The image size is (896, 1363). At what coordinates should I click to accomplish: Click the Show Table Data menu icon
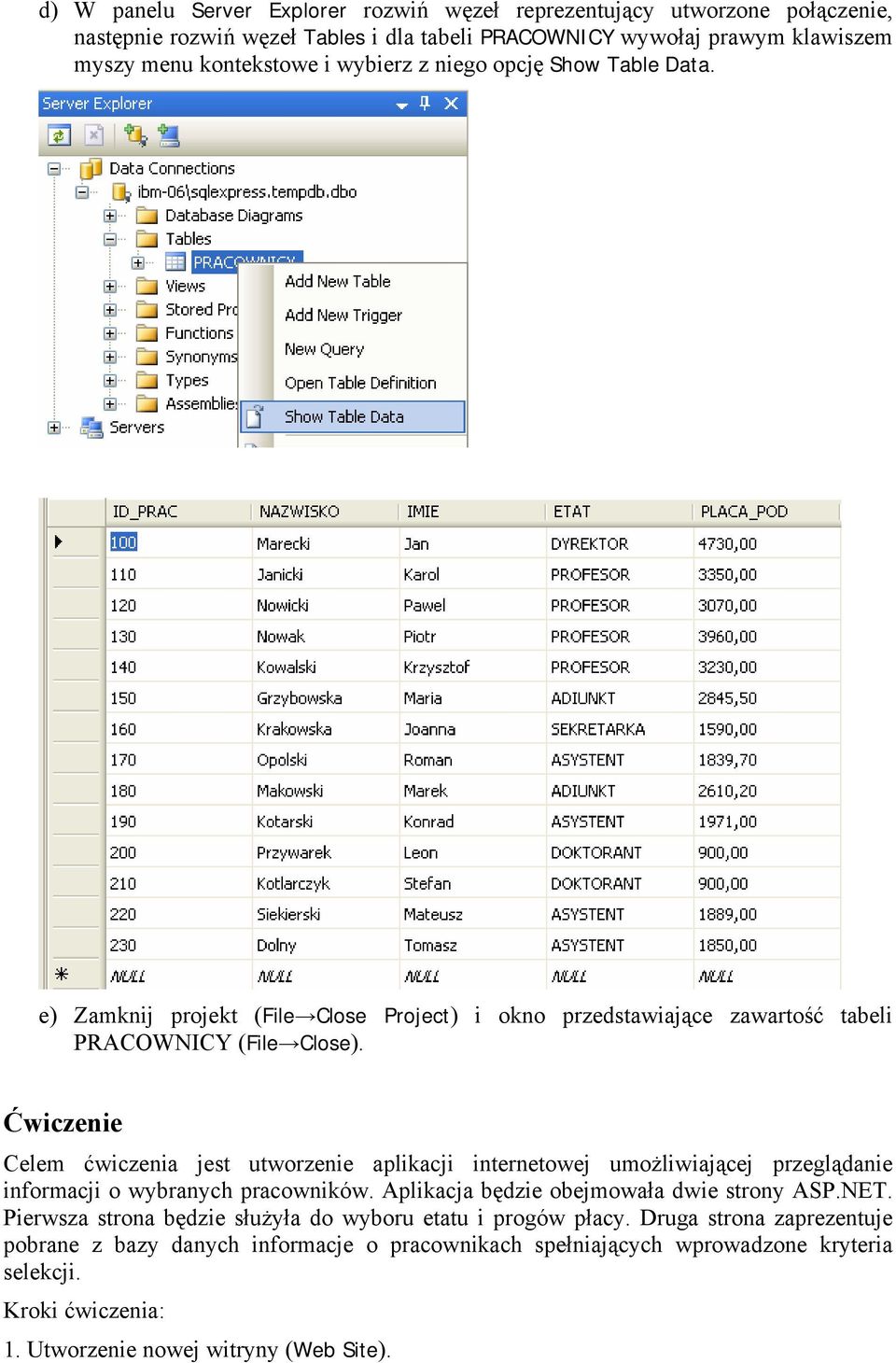coord(254,417)
